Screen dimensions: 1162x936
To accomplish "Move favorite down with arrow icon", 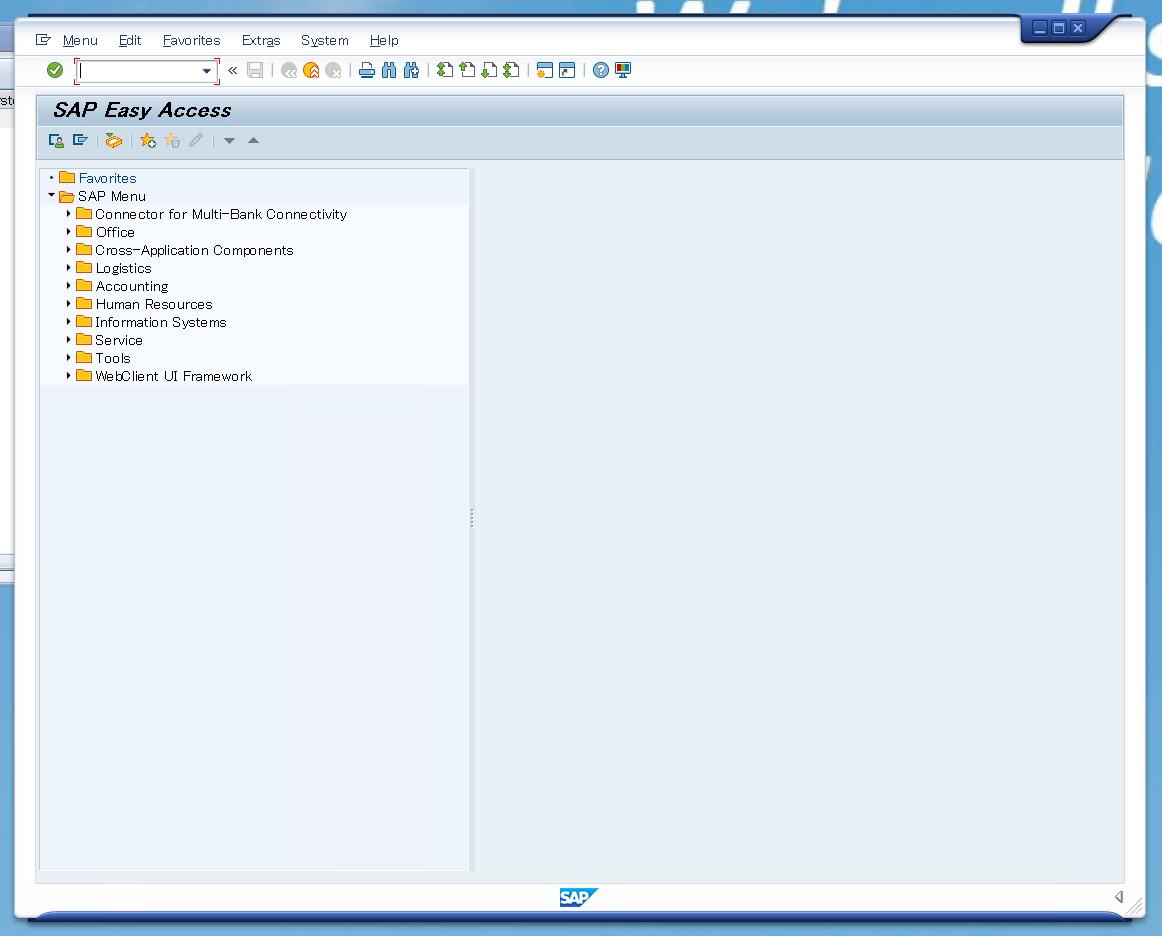I will point(230,141).
